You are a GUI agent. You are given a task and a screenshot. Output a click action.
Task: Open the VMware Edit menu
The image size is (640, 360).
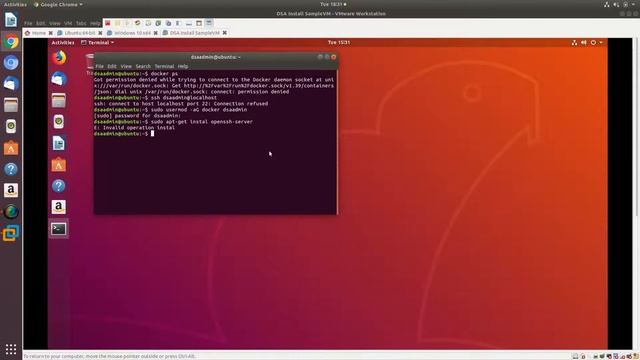40,23
